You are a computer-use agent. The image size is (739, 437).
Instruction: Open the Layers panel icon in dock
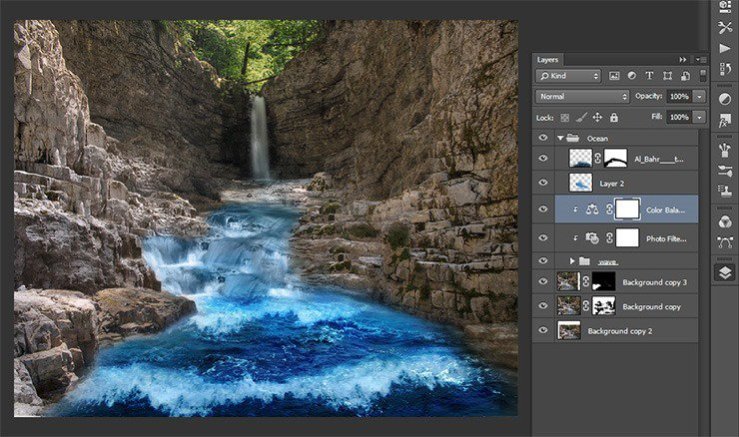click(725, 271)
